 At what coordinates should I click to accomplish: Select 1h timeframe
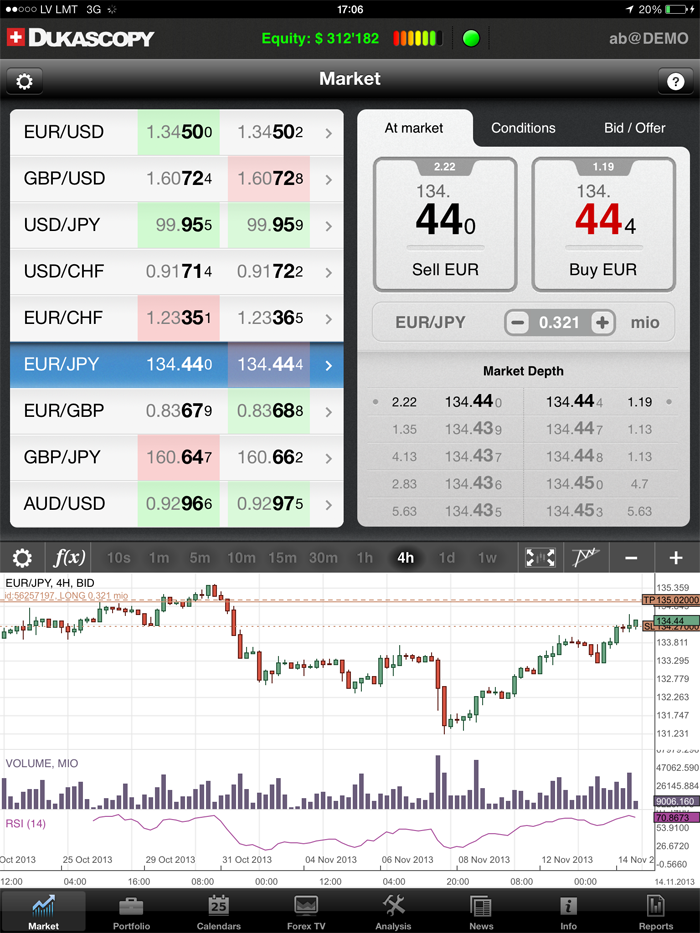pyautogui.click(x=364, y=558)
